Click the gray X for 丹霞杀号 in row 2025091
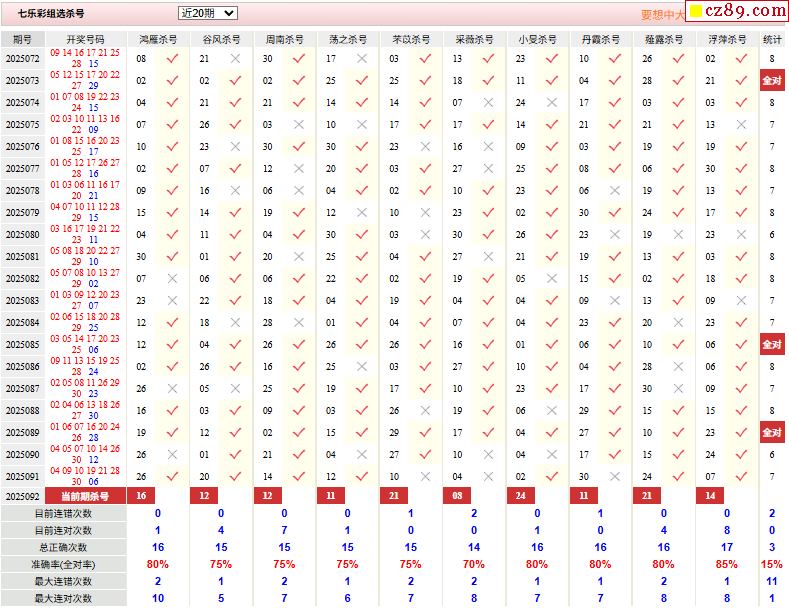789x608 pixels. [x=614, y=477]
